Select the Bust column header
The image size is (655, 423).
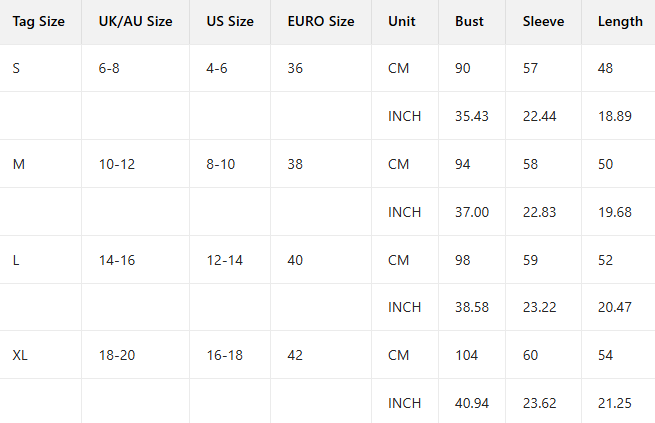click(x=469, y=21)
